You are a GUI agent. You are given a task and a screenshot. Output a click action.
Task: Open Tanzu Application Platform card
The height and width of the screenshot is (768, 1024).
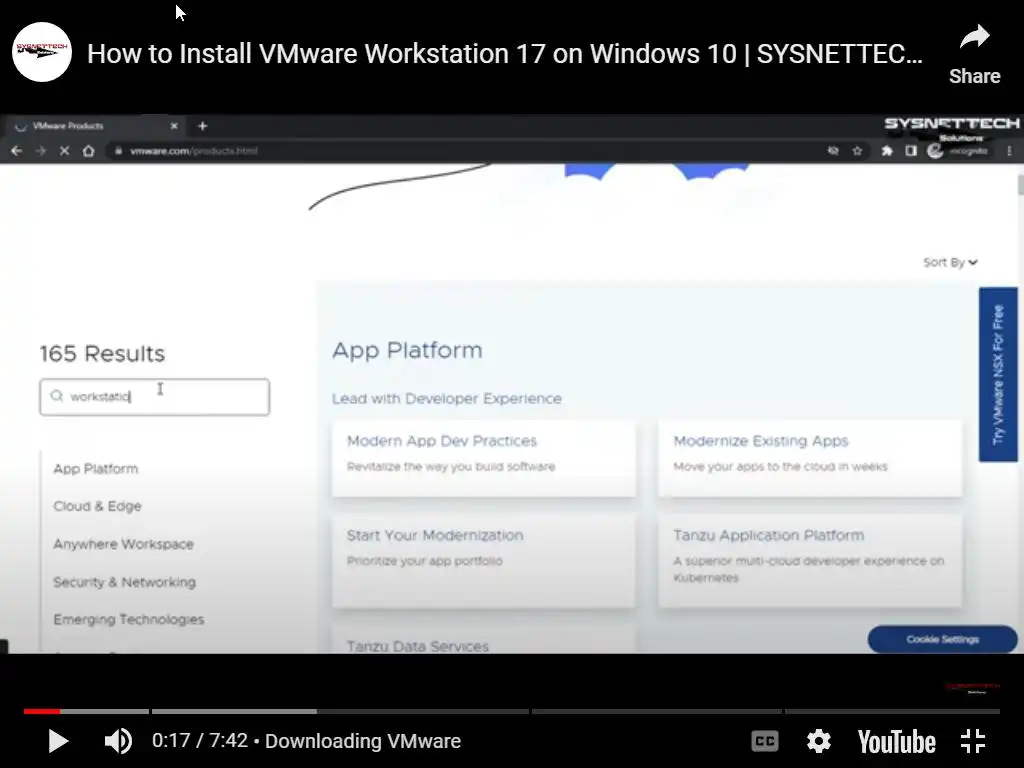click(x=810, y=561)
